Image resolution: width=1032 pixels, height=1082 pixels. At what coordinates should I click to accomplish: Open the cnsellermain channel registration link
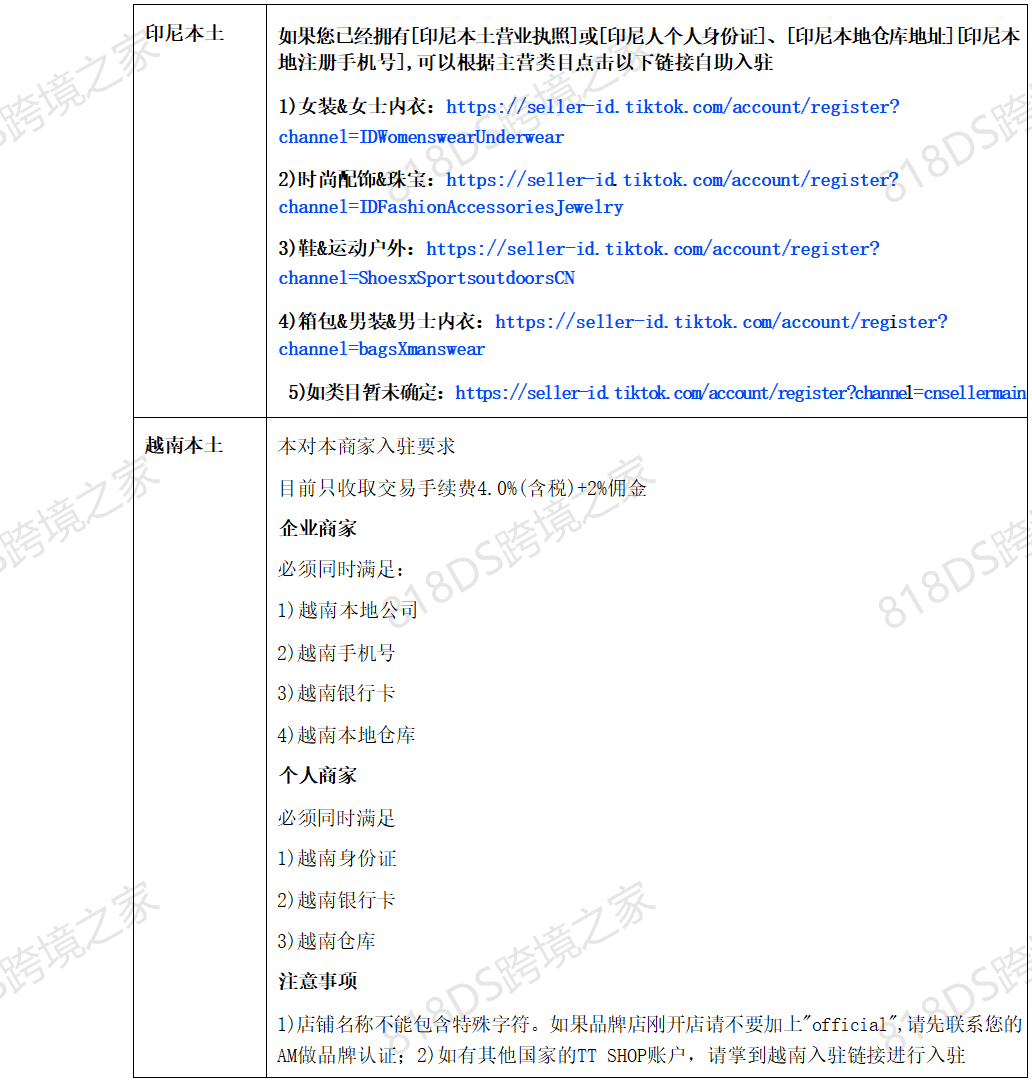tap(740, 393)
